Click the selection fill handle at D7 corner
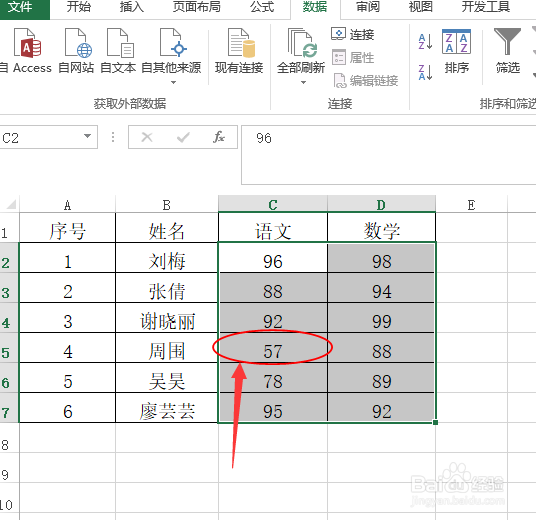 [x=435, y=423]
